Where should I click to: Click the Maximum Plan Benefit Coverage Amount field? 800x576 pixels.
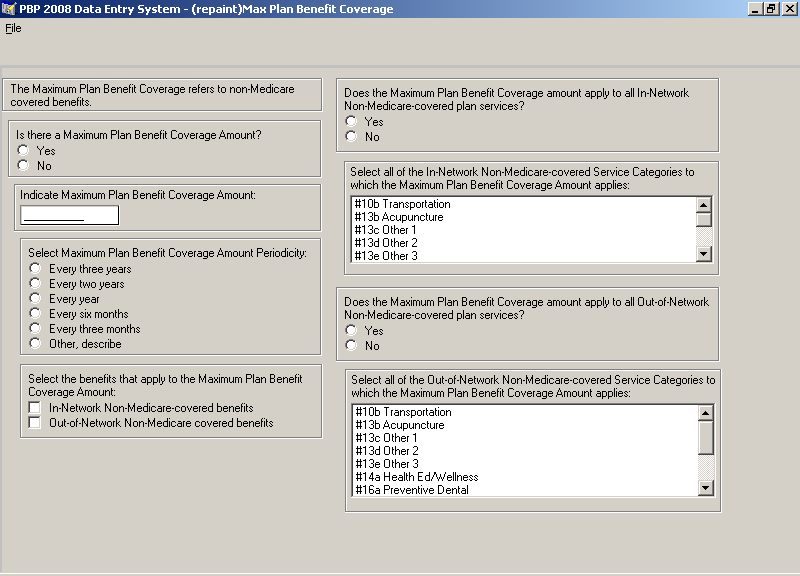[69, 215]
